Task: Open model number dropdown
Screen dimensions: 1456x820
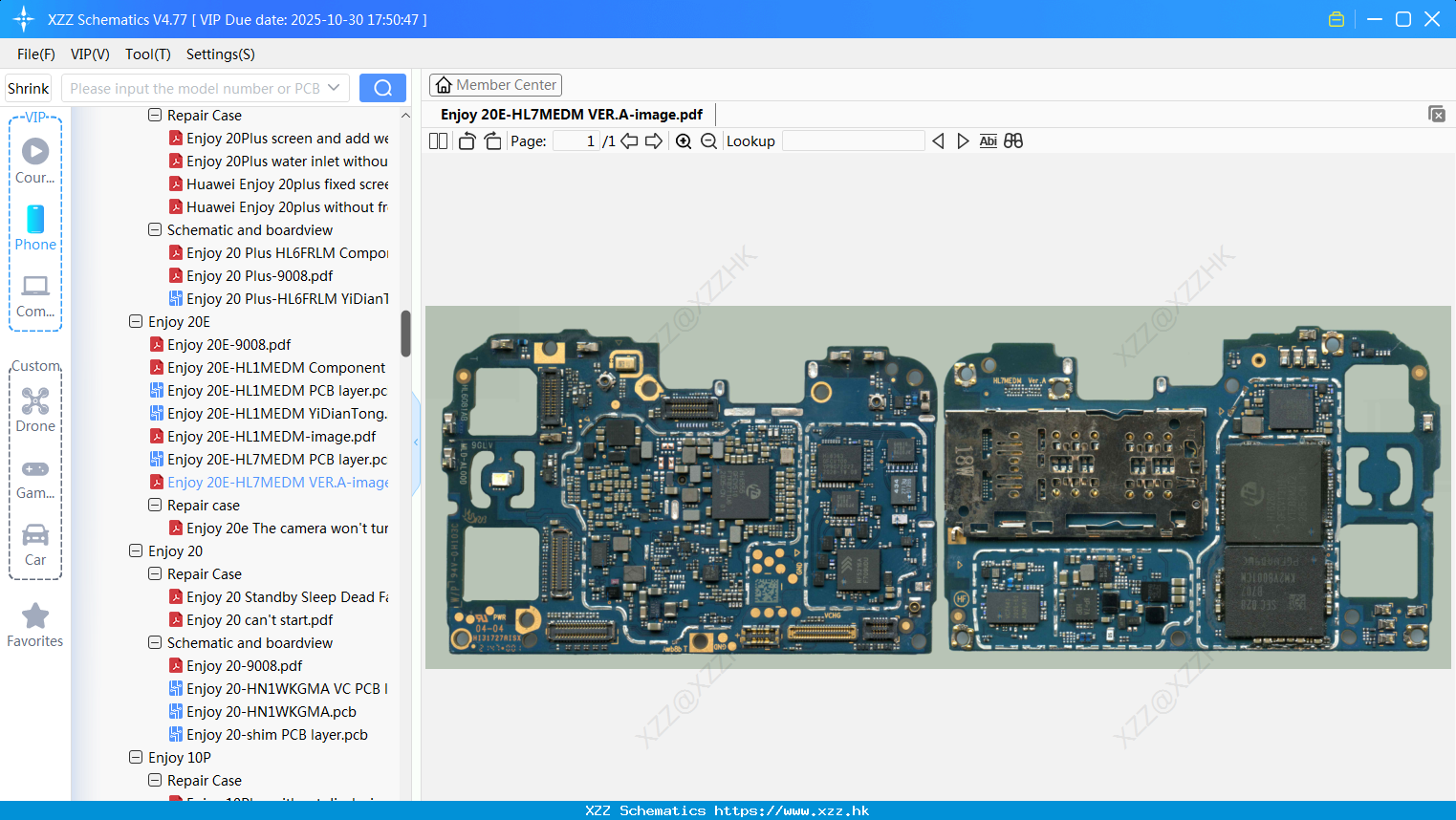Action: 334,88
